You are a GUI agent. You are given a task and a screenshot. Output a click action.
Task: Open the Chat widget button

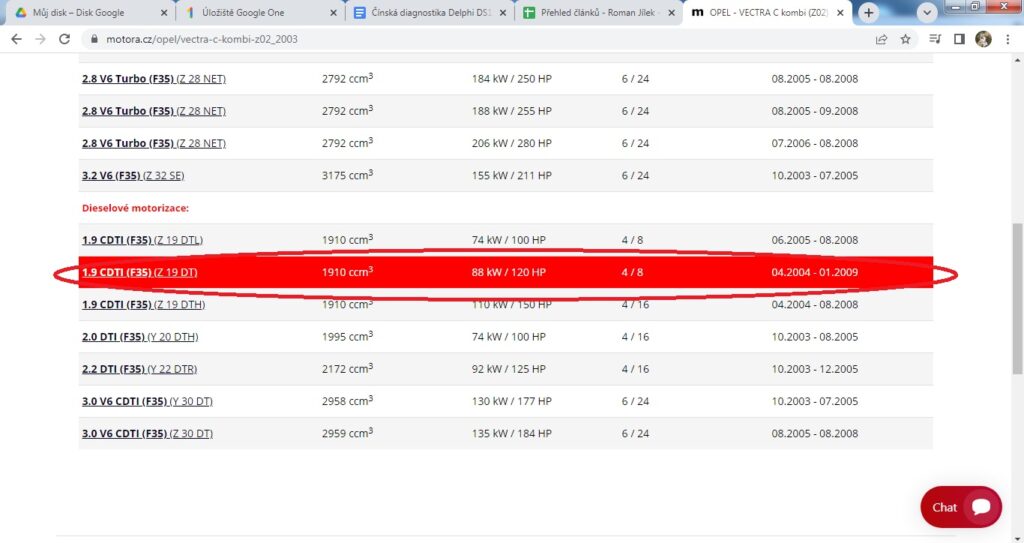coord(961,507)
